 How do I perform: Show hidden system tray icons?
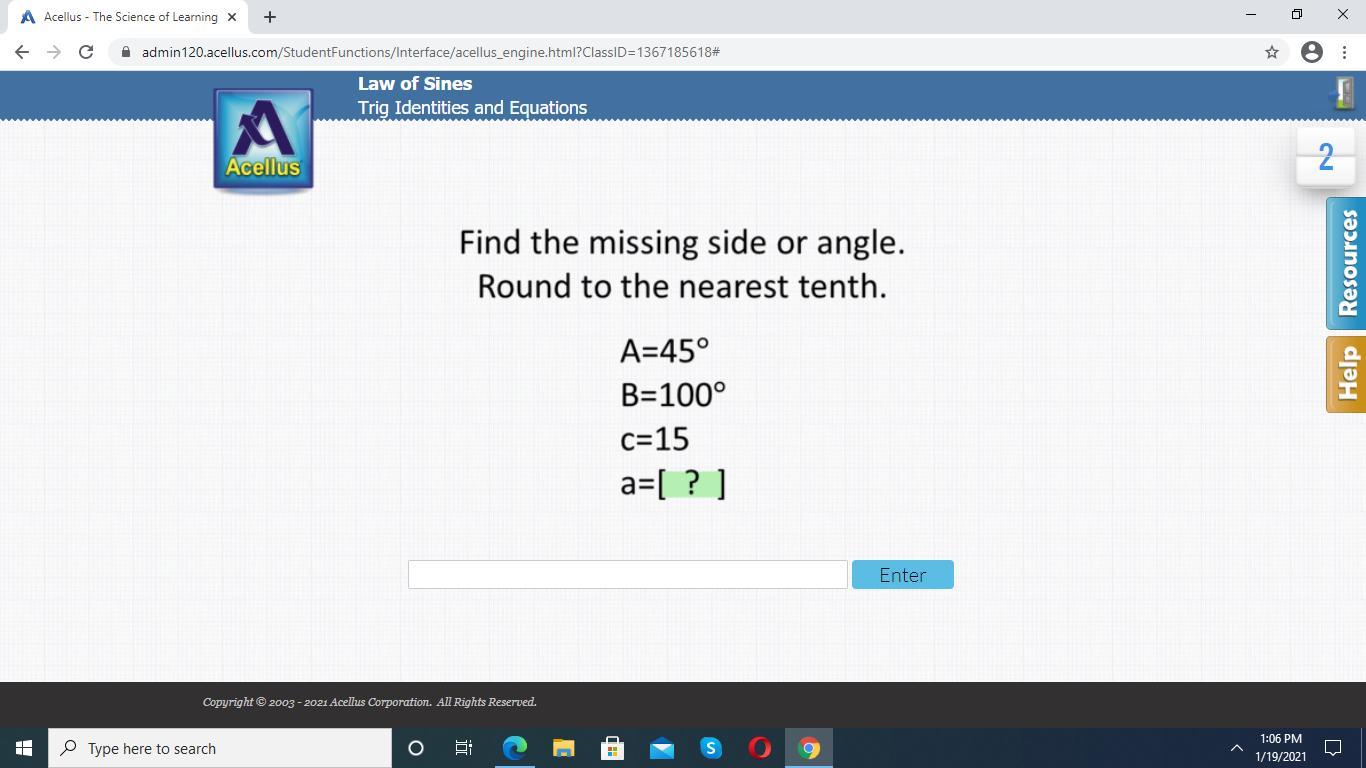click(x=1236, y=748)
